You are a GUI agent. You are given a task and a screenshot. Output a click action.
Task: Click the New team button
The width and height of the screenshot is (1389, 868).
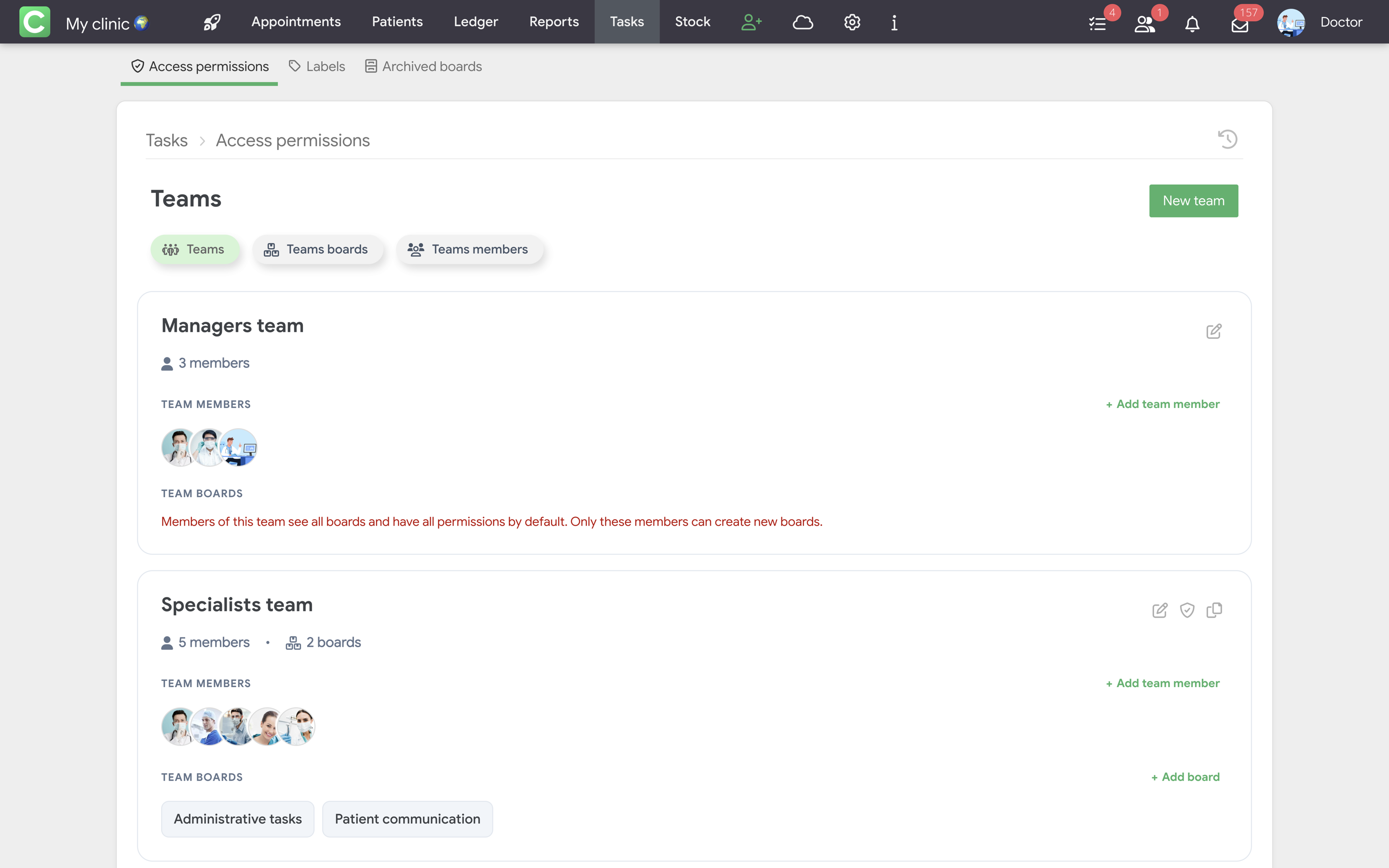(1193, 201)
